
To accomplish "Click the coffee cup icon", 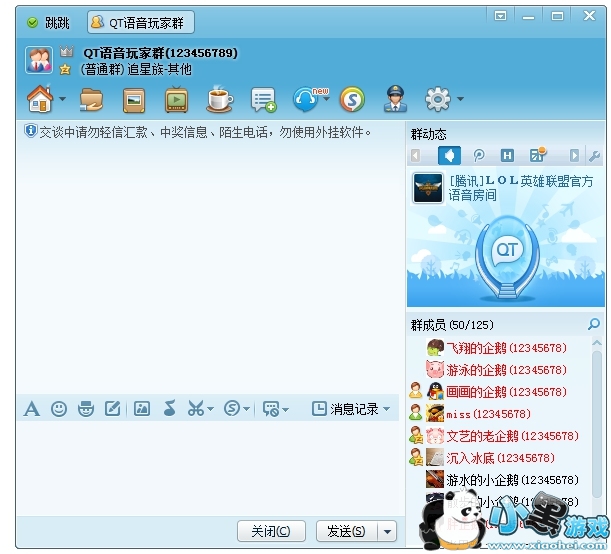I will (x=219, y=99).
